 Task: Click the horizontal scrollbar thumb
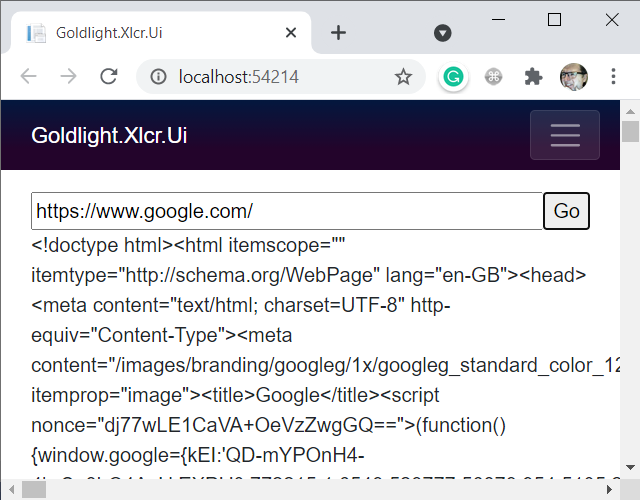(33, 489)
